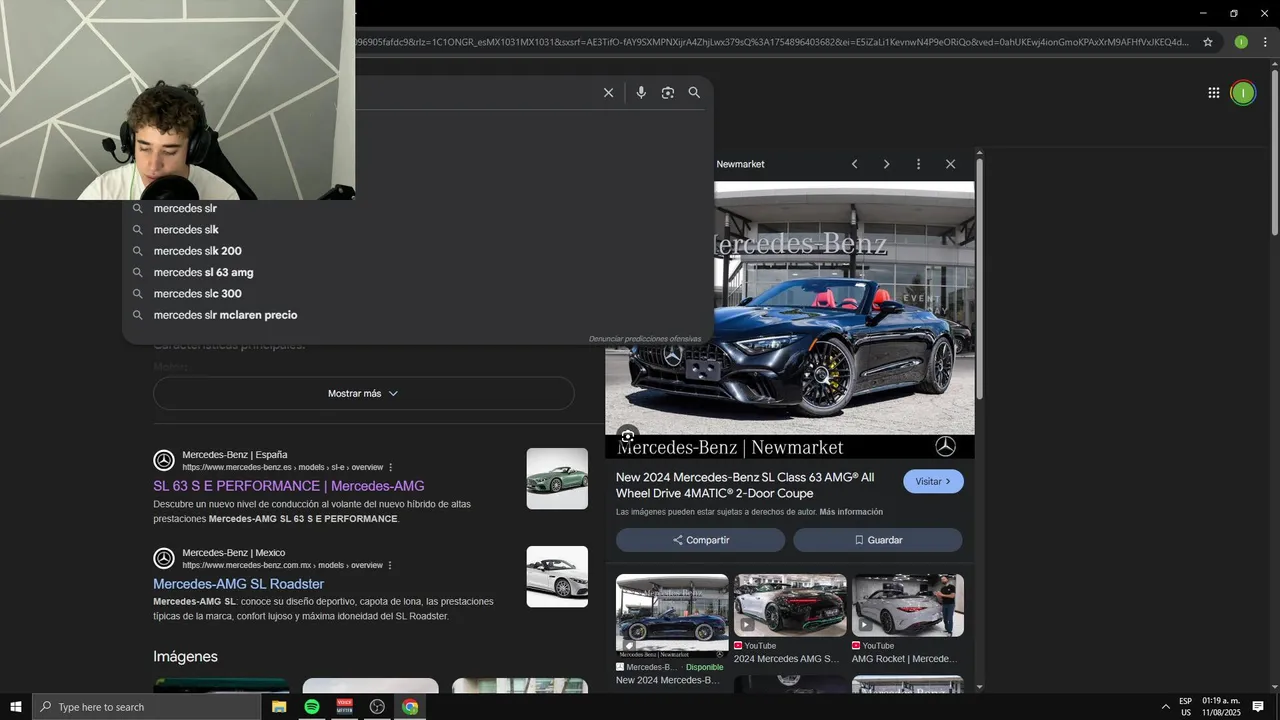The height and width of the screenshot is (720, 1280).
Task: Click the Imágenes section heading
Action: click(x=185, y=657)
